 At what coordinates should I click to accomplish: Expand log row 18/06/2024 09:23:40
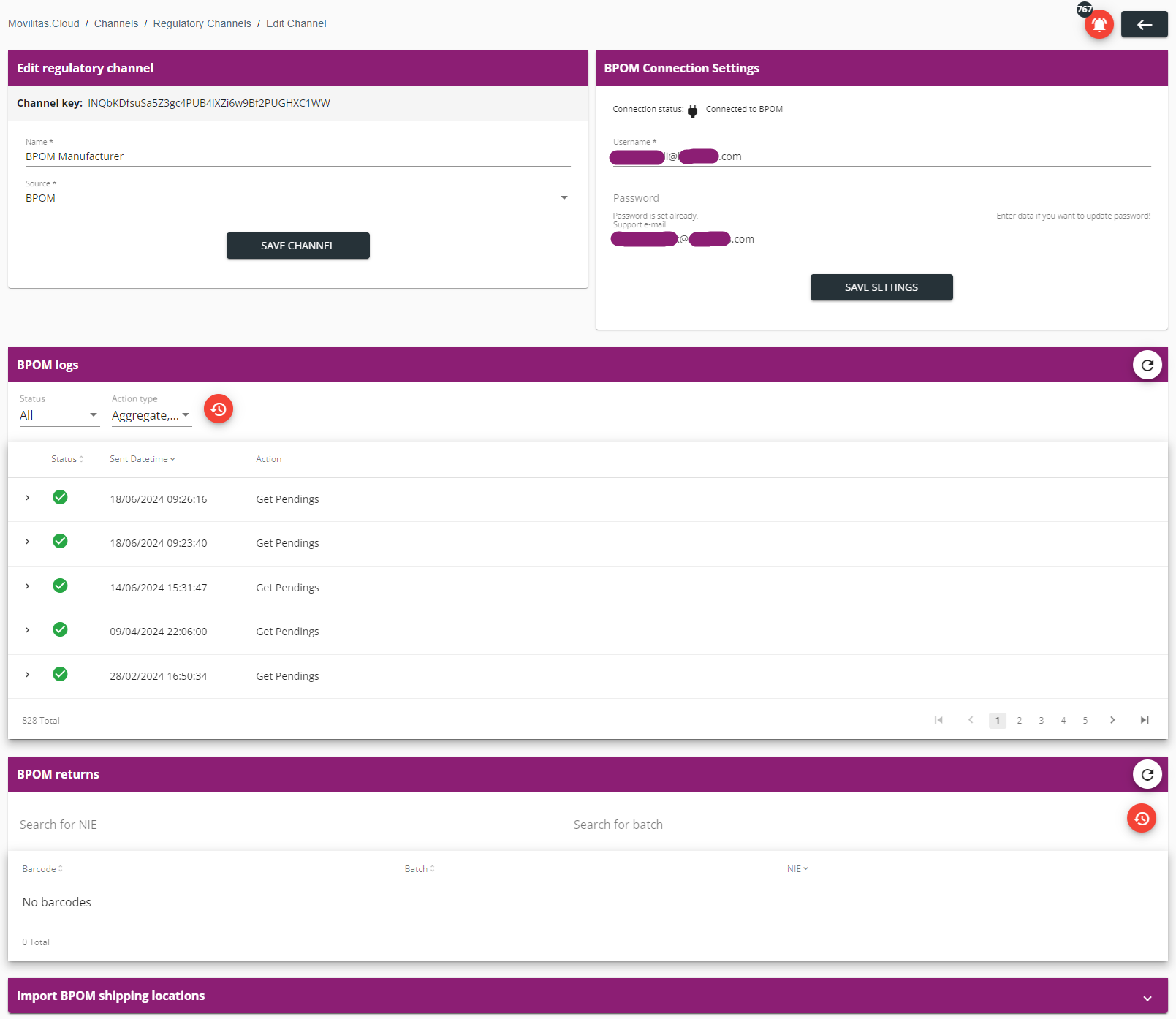pos(28,542)
